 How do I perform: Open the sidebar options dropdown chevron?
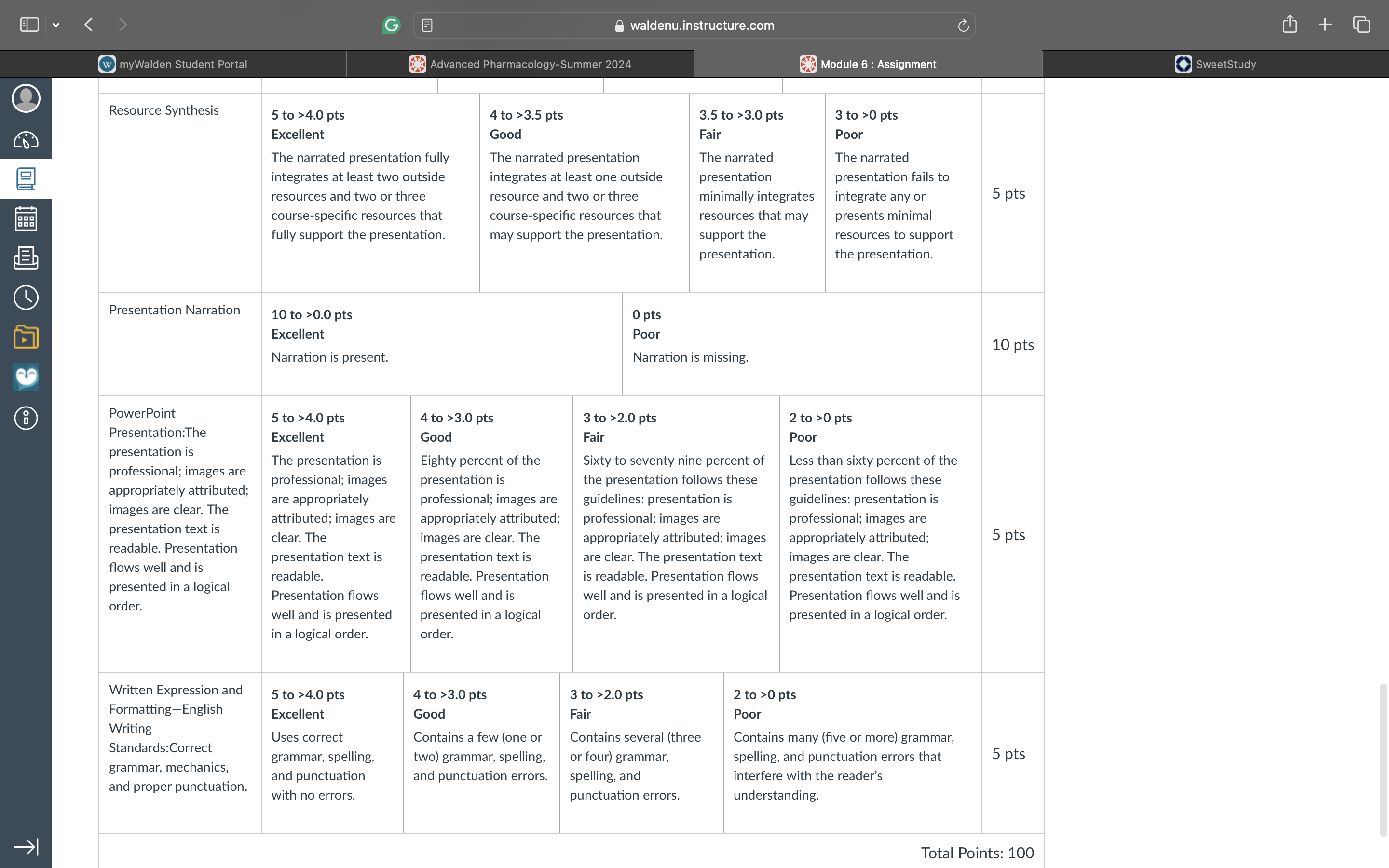pyautogui.click(x=55, y=25)
